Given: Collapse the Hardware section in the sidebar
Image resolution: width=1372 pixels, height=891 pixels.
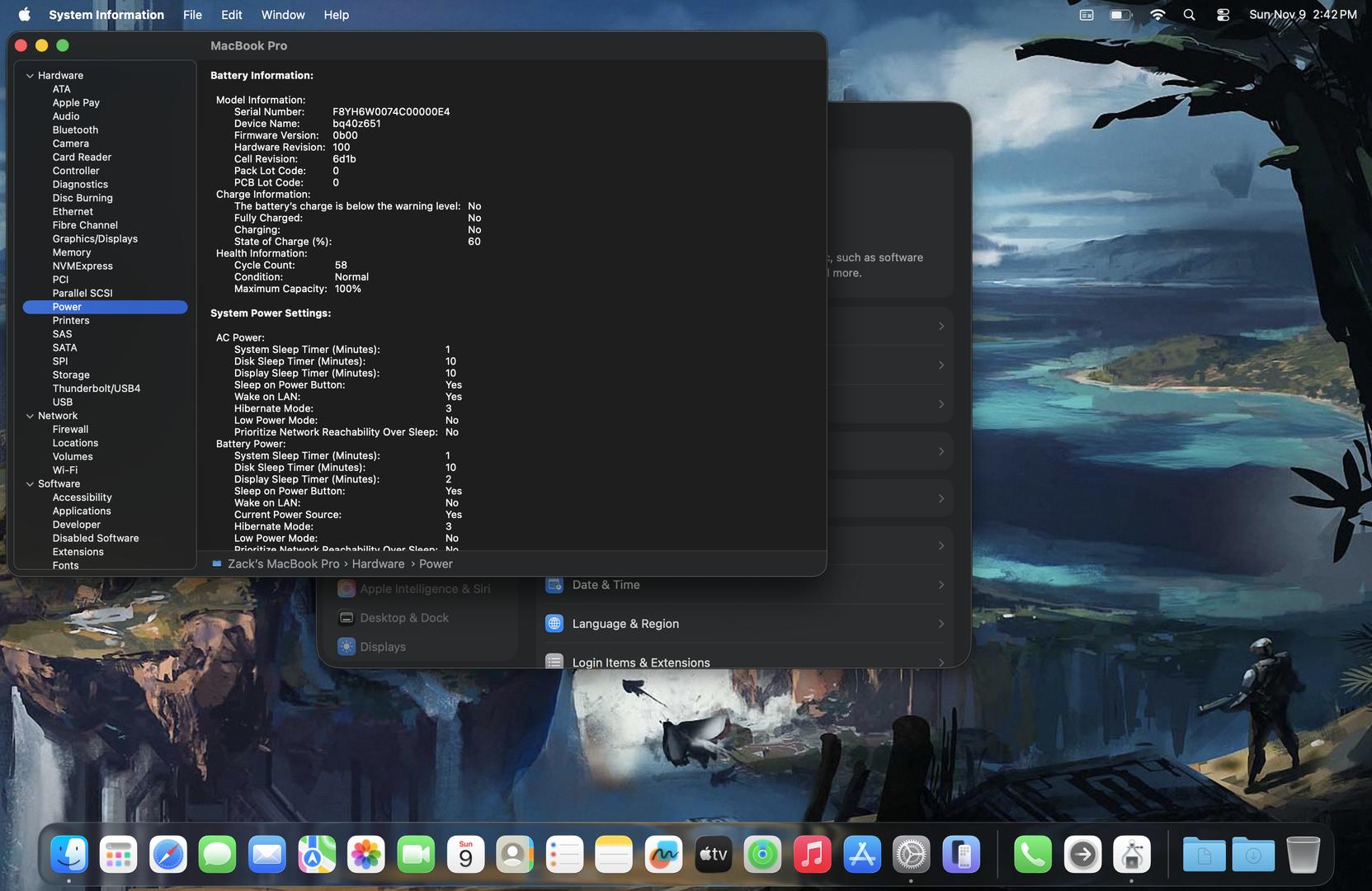Looking at the screenshot, I should tap(30, 76).
